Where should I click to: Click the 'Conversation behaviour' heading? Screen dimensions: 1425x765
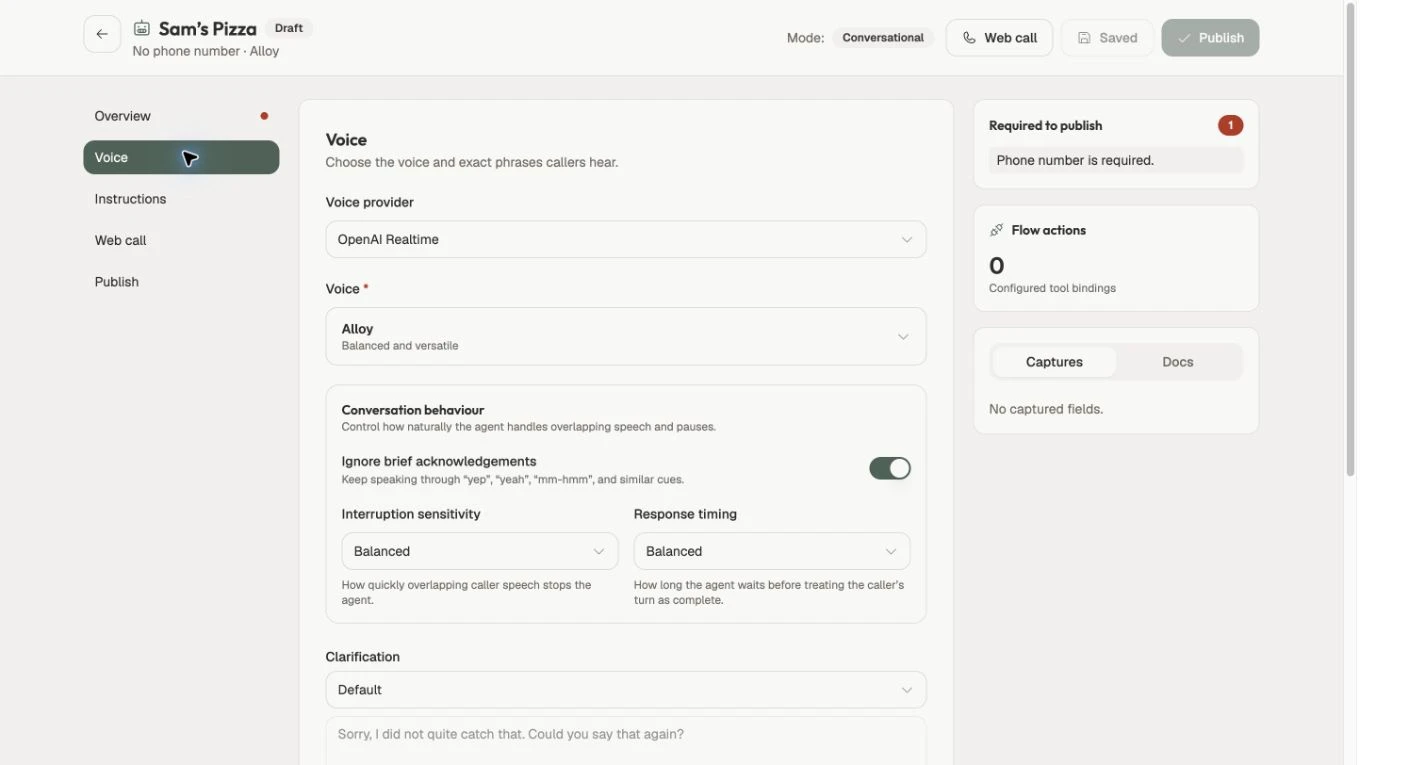(x=413, y=410)
